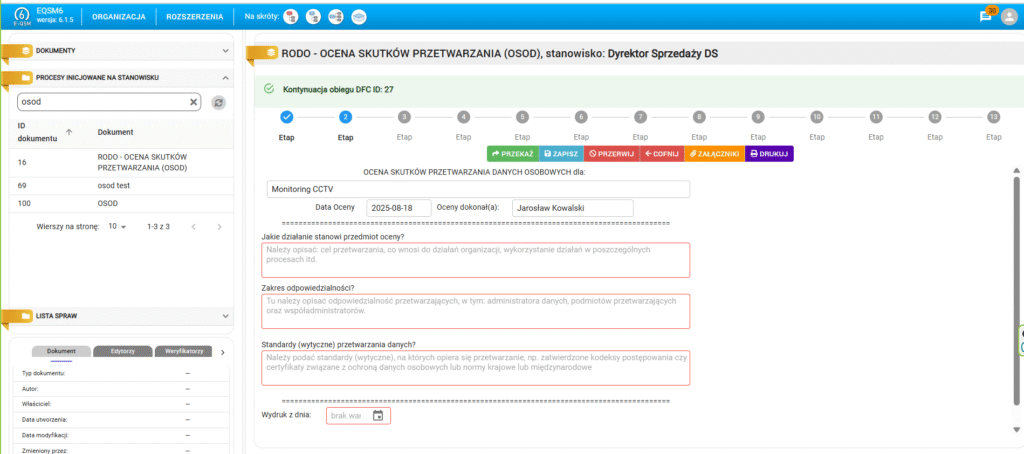1024x454 pixels.
Task: Sort by ID dokumentu using the arrow icon
Action: pyautogui.click(x=69, y=132)
